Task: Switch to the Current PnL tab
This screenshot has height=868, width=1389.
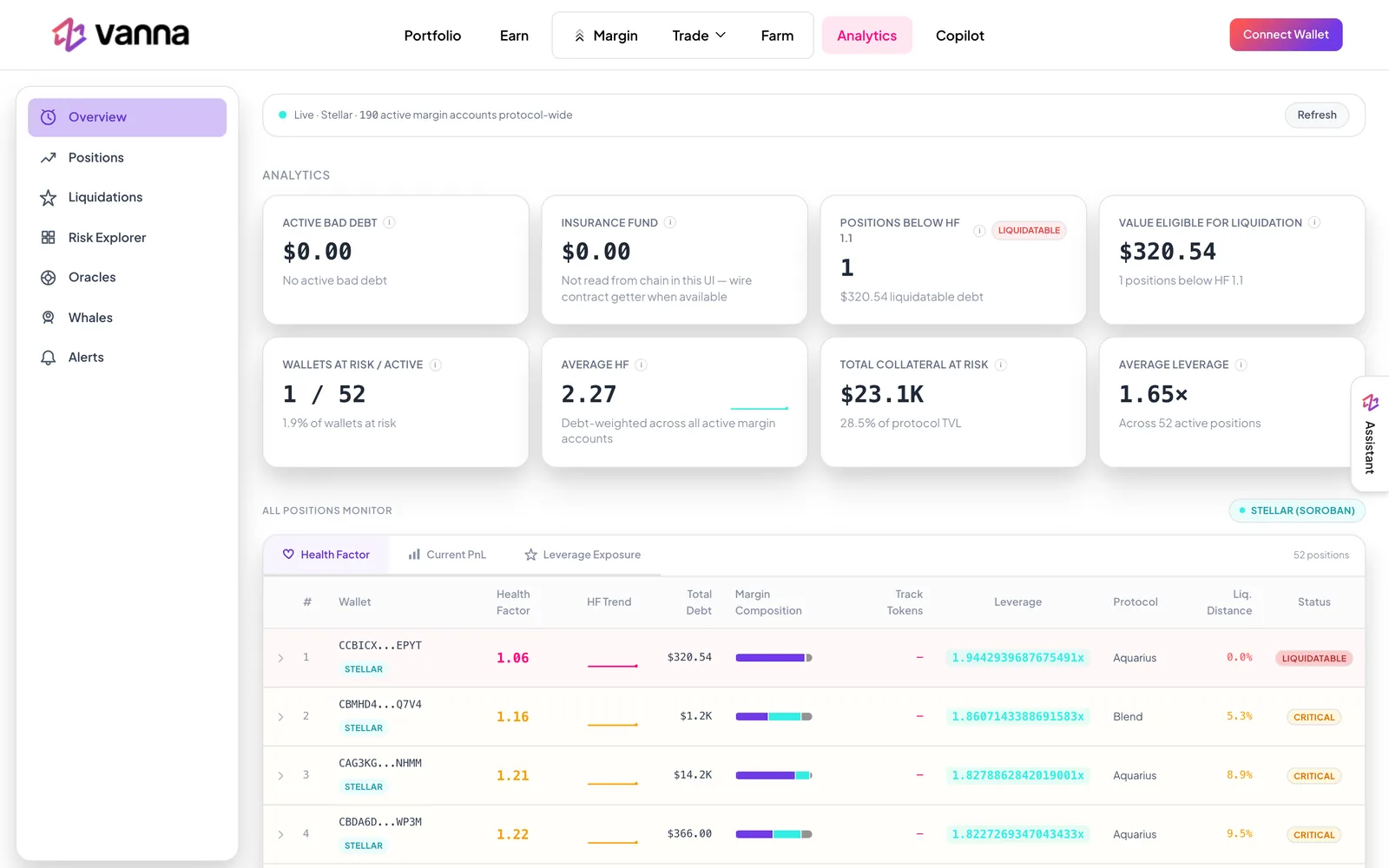Action: click(447, 555)
